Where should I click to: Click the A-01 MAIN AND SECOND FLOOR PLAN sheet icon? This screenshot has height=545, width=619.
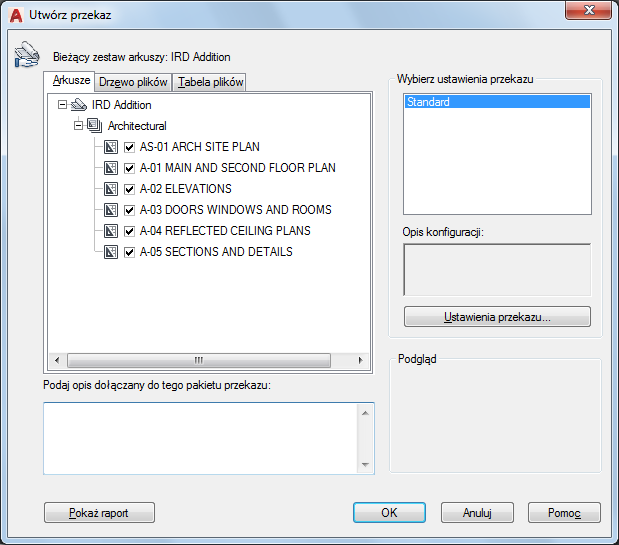click(111, 168)
